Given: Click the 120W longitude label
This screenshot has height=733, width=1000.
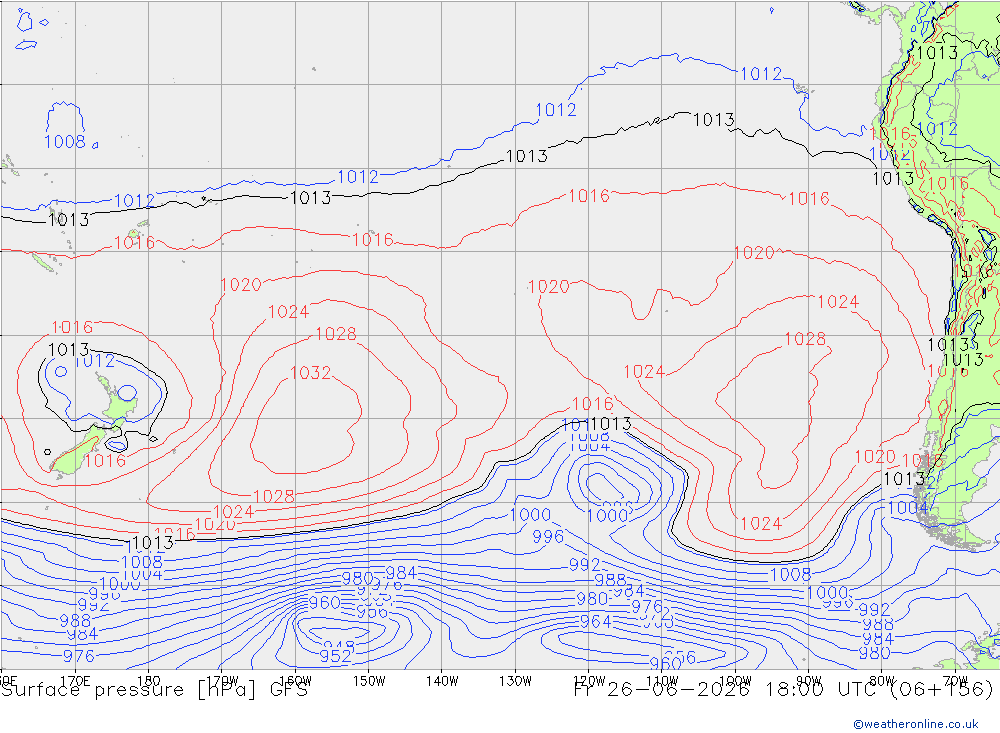Looking at the screenshot, I should (589, 681).
